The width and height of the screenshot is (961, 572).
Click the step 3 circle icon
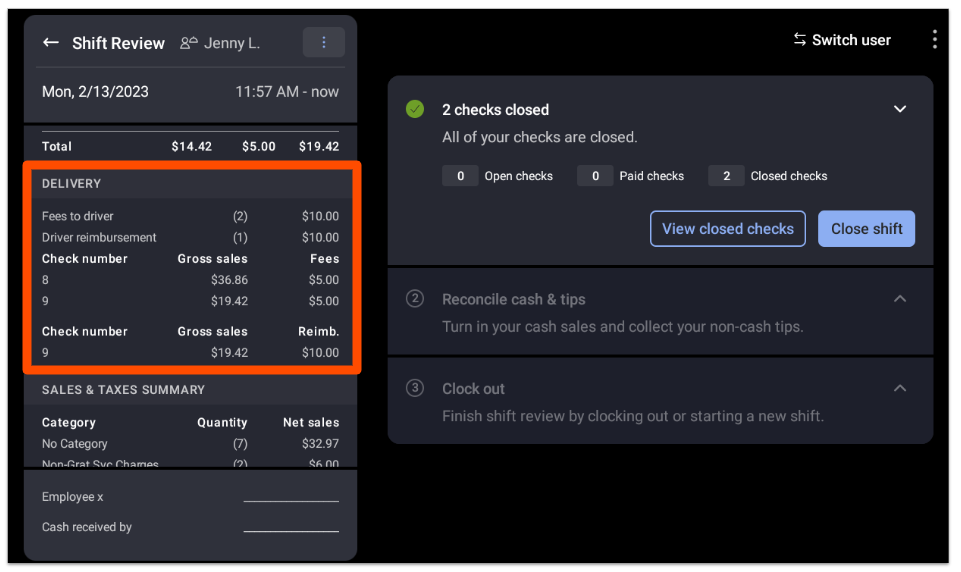415,388
